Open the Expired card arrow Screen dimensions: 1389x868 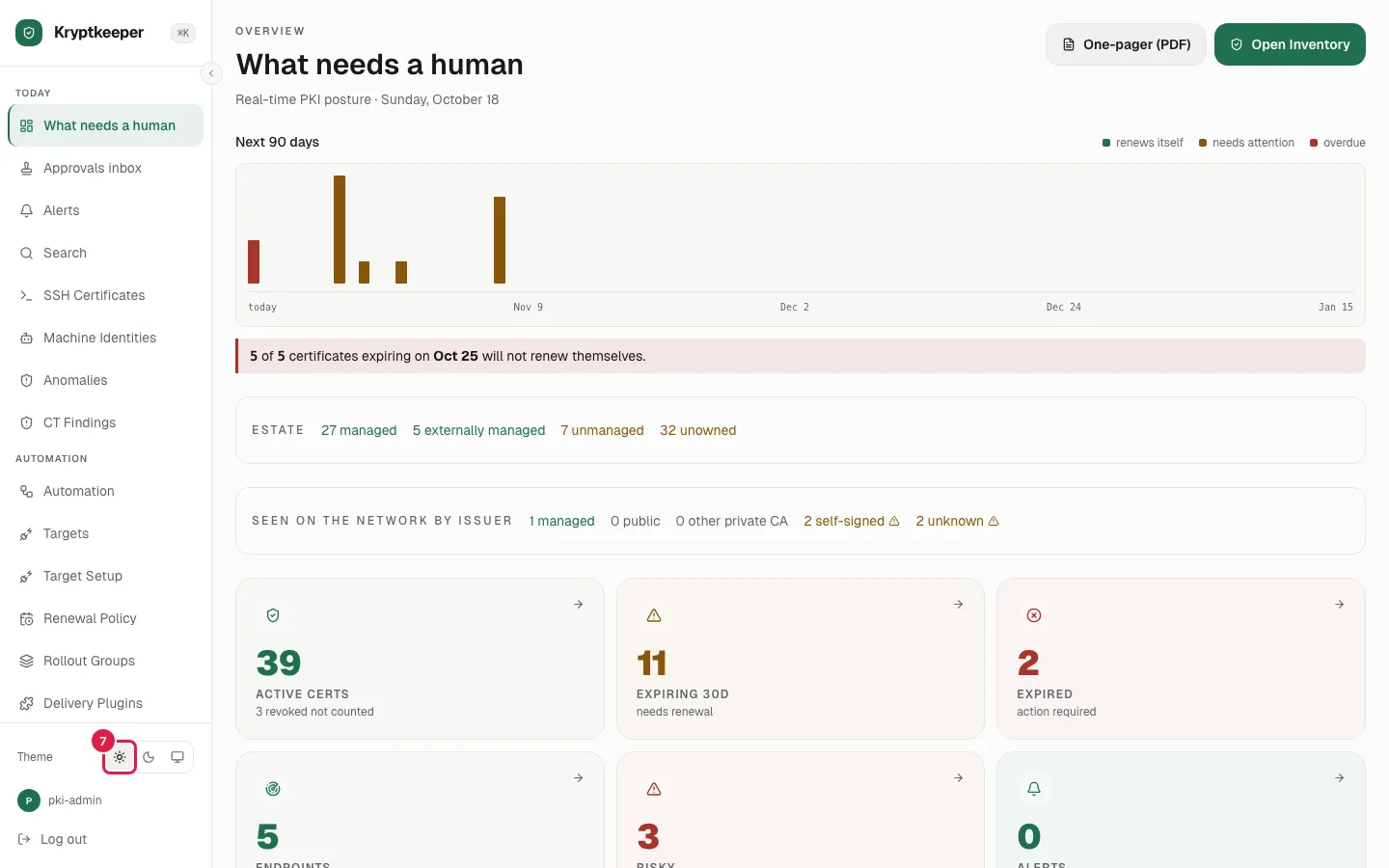coord(1340,604)
